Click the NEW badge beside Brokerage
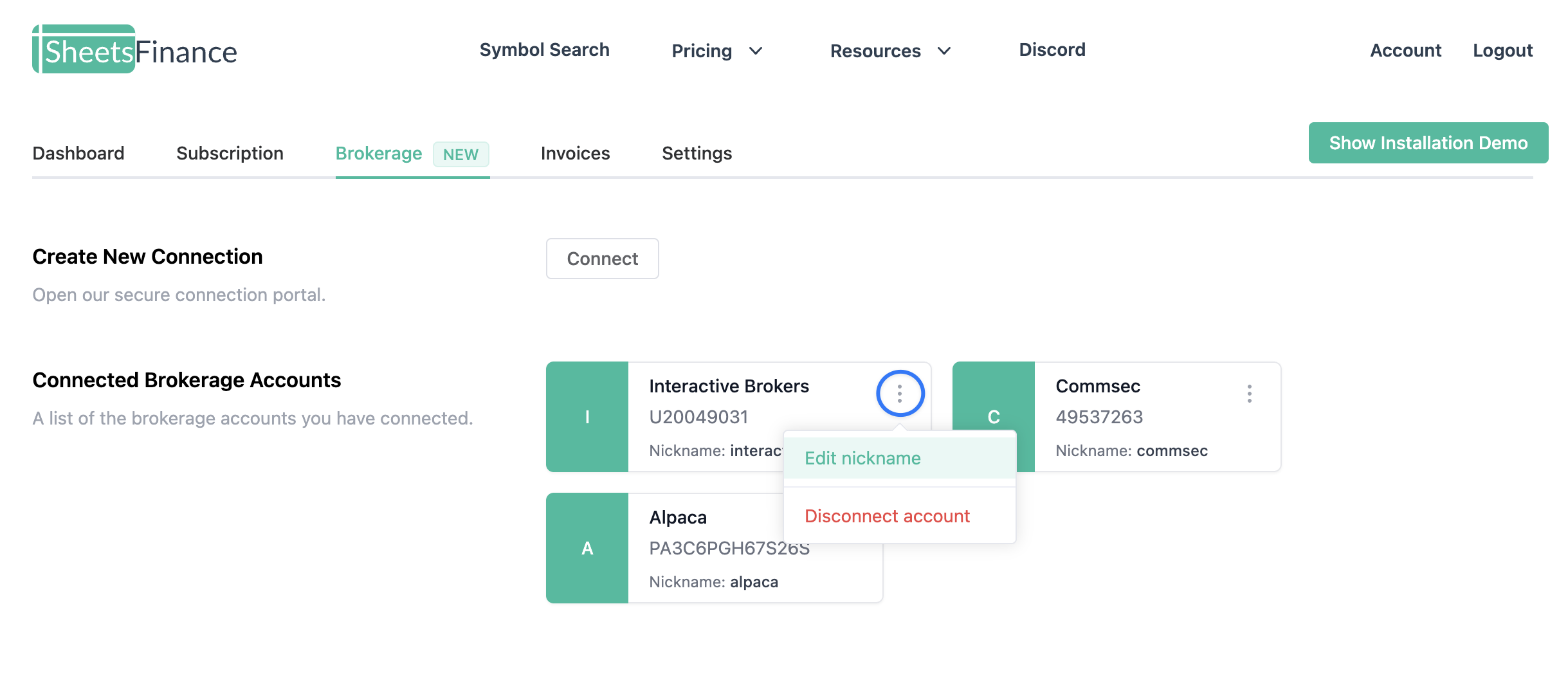 tap(460, 154)
